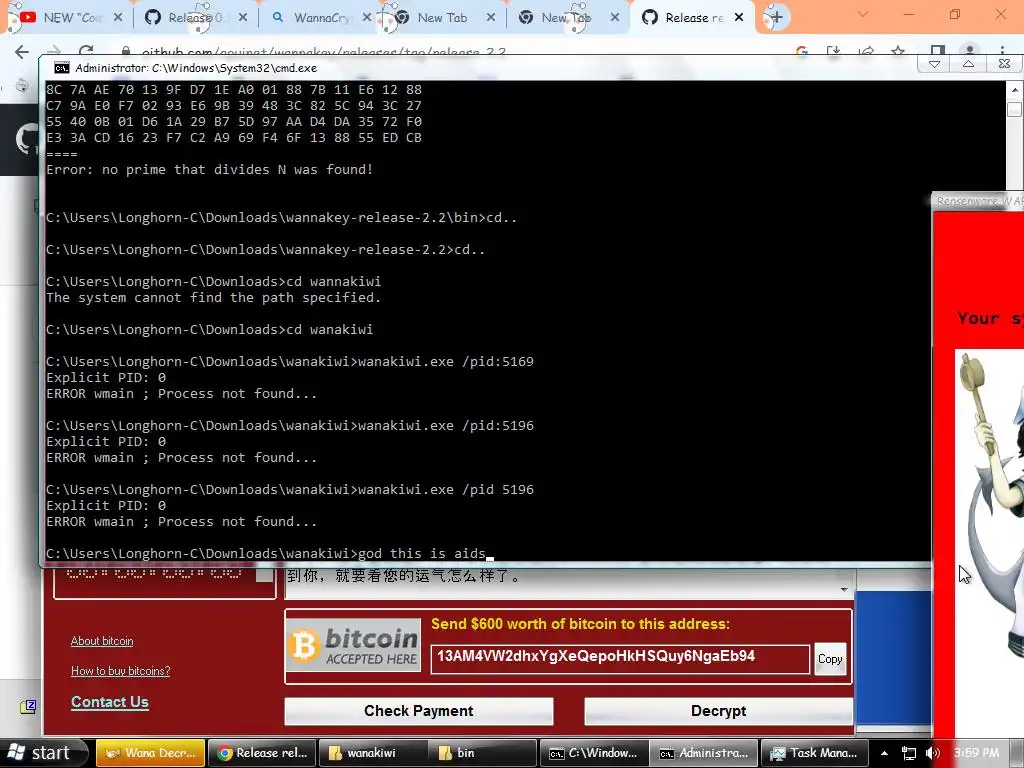Viewport: 1024px width, 768px height.
Task: Click the Windows start button
Action: 44,753
